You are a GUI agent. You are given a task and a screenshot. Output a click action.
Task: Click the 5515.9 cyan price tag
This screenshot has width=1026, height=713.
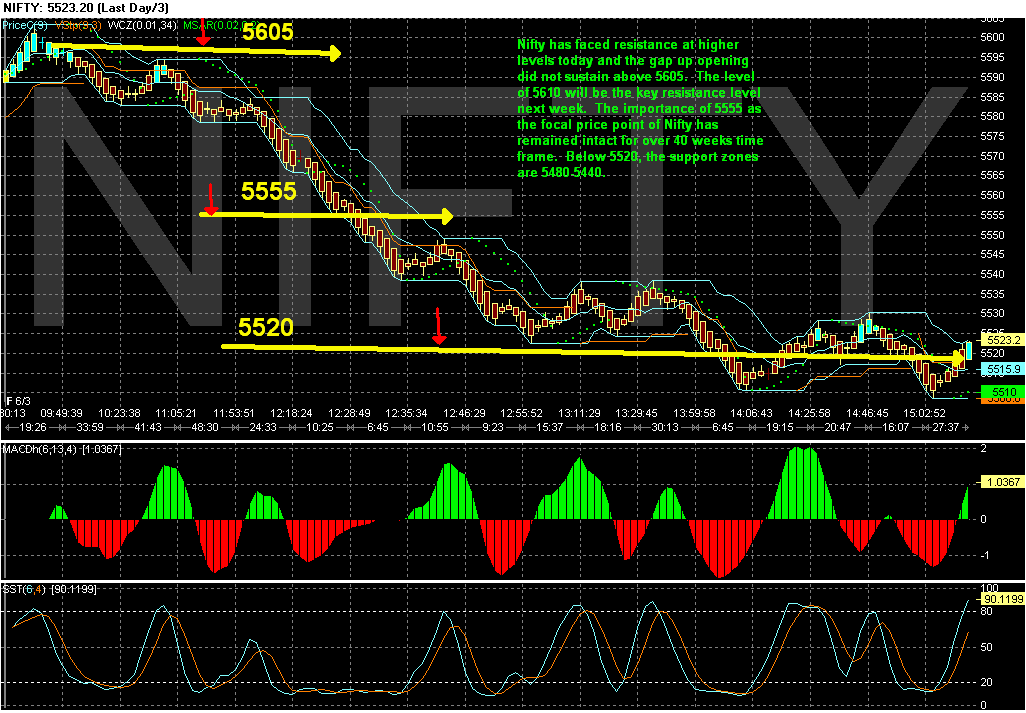pos(1002,370)
